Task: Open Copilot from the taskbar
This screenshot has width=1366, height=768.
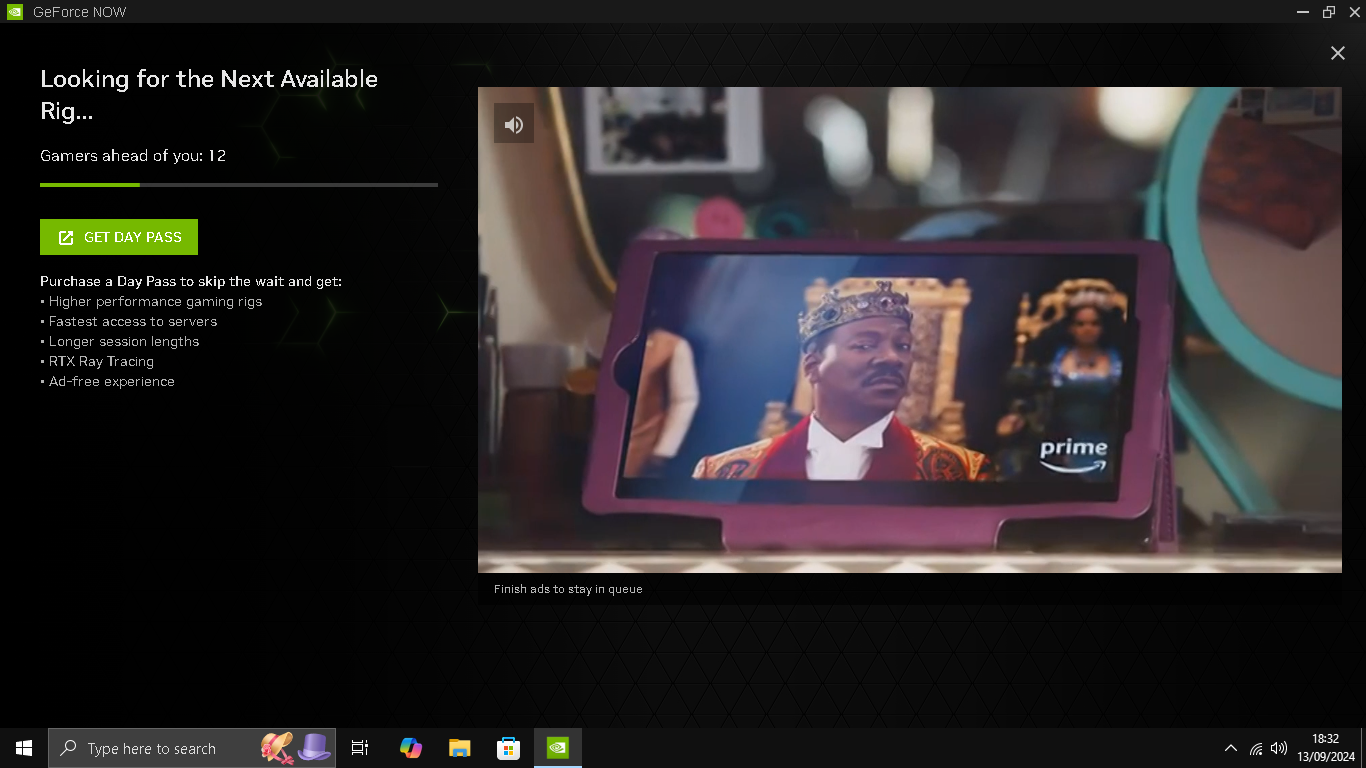Action: [411, 748]
